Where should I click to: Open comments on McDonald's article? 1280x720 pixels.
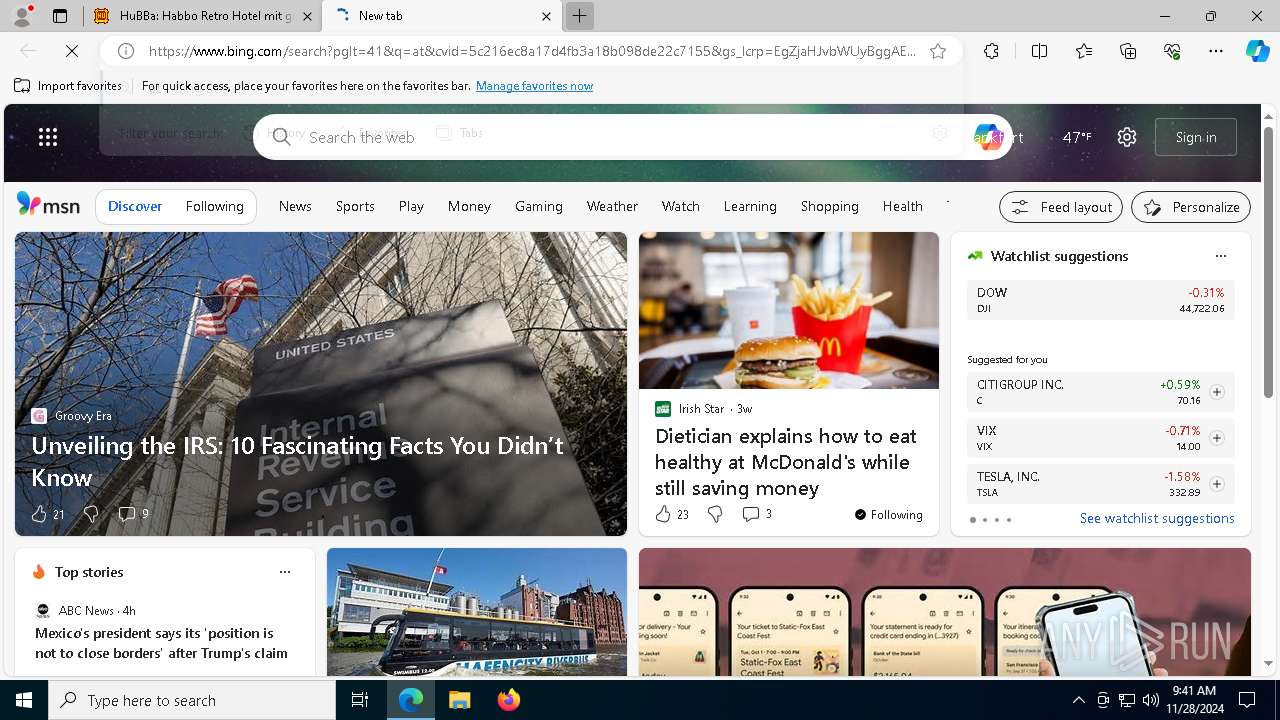757,514
